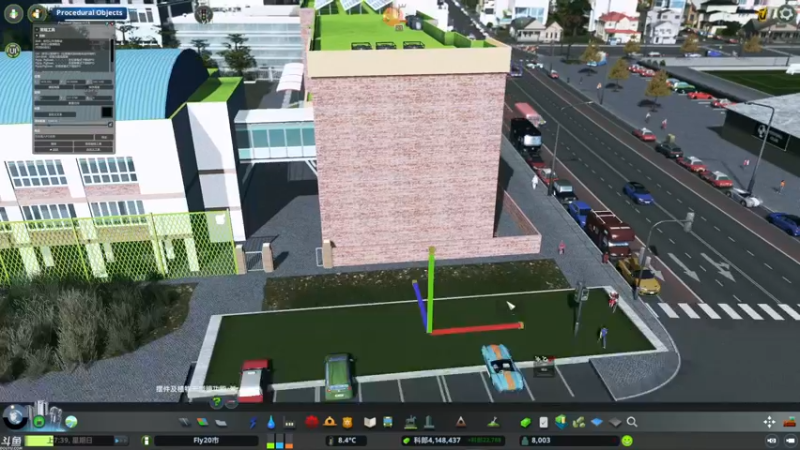Click the zoned demand color bars
800x450 pixels.
(x=280, y=441)
